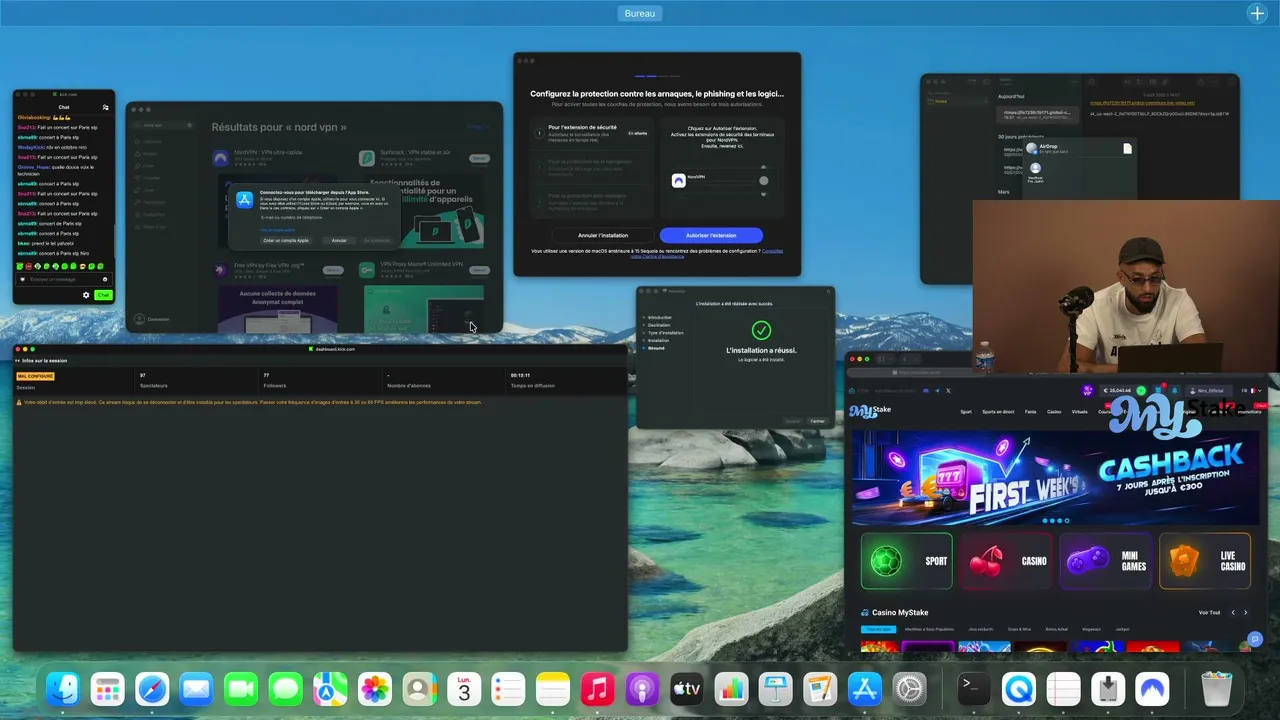Open the MINI GAMES category card
The width and height of the screenshot is (1280, 720).
pyautogui.click(x=1105, y=561)
